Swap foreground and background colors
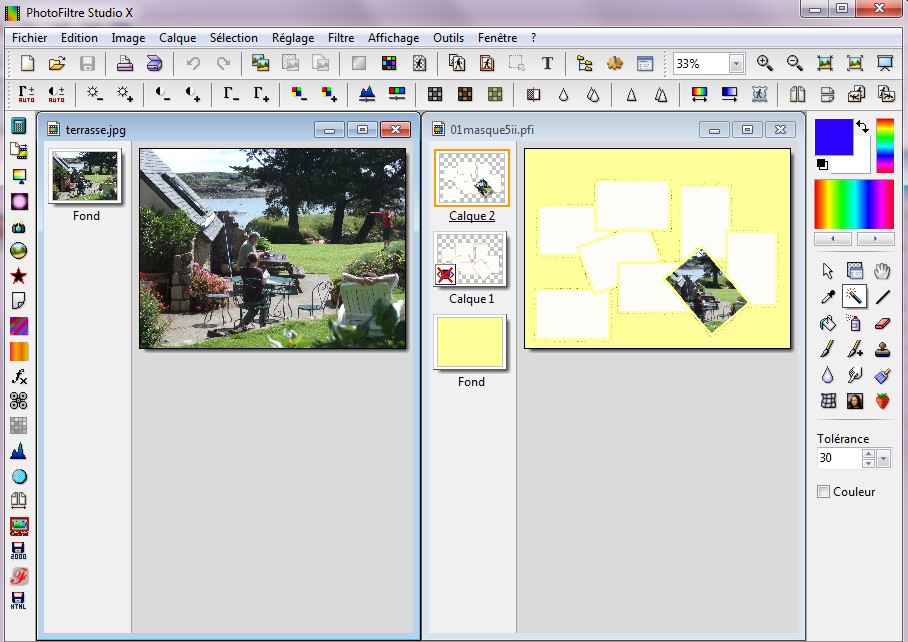Image resolution: width=908 pixels, height=642 pixels. [863, 127]
